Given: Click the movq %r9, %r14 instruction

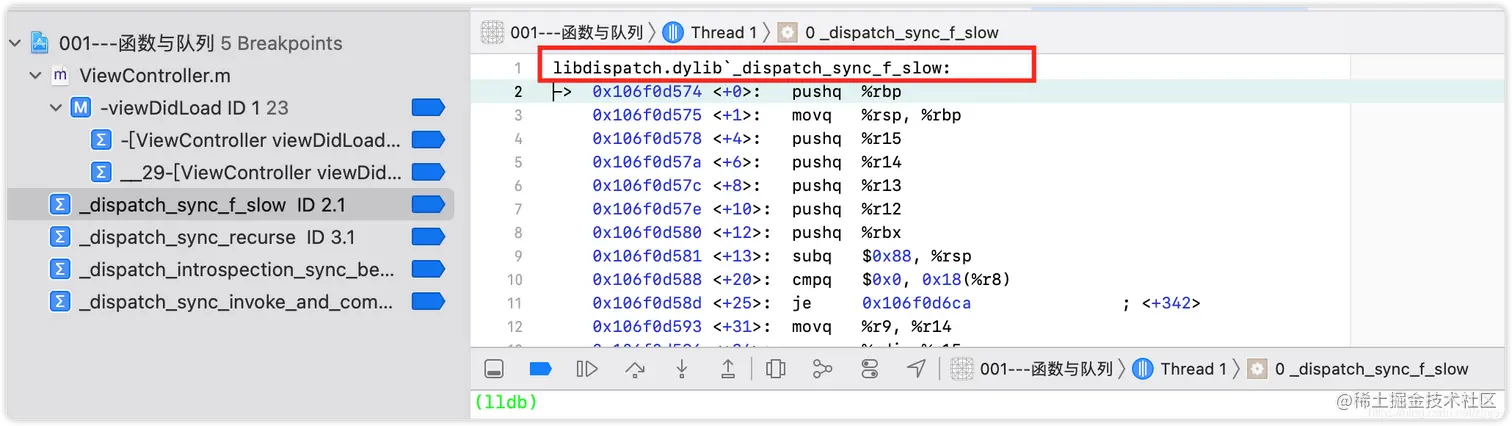Looking at the screenshot, I should (872, 326).
